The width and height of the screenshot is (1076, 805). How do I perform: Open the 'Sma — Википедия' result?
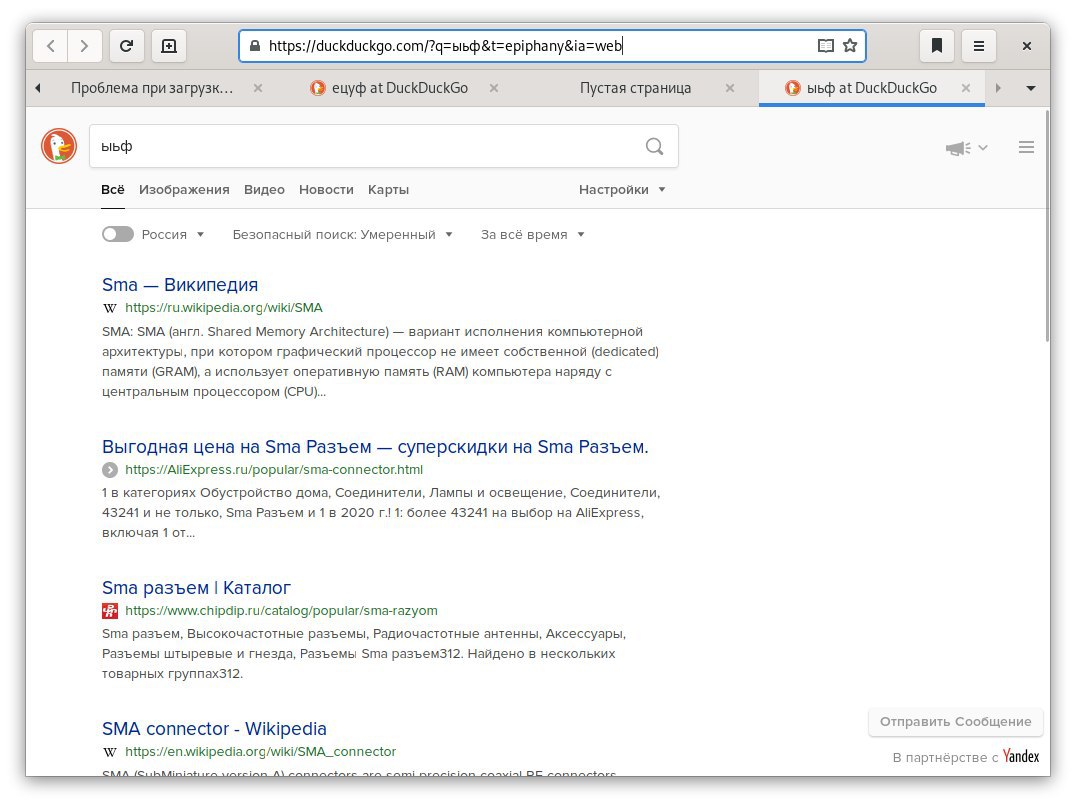(180, 285)
